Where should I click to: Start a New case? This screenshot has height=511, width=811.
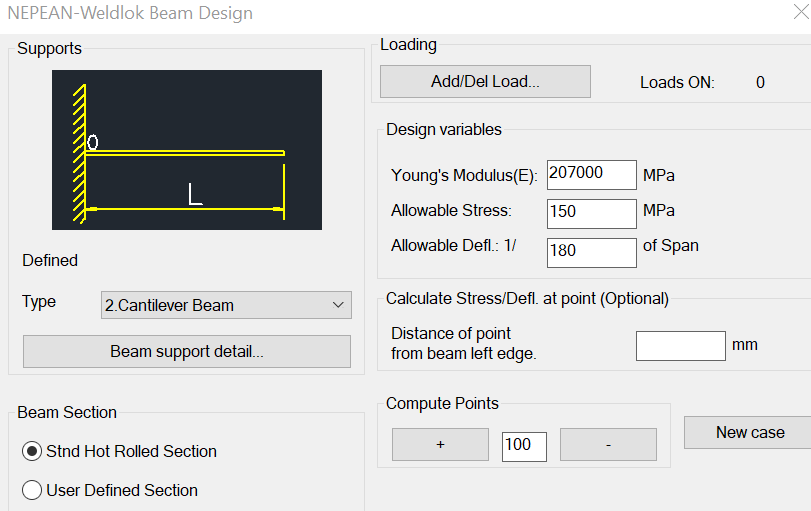click(749, 432)
